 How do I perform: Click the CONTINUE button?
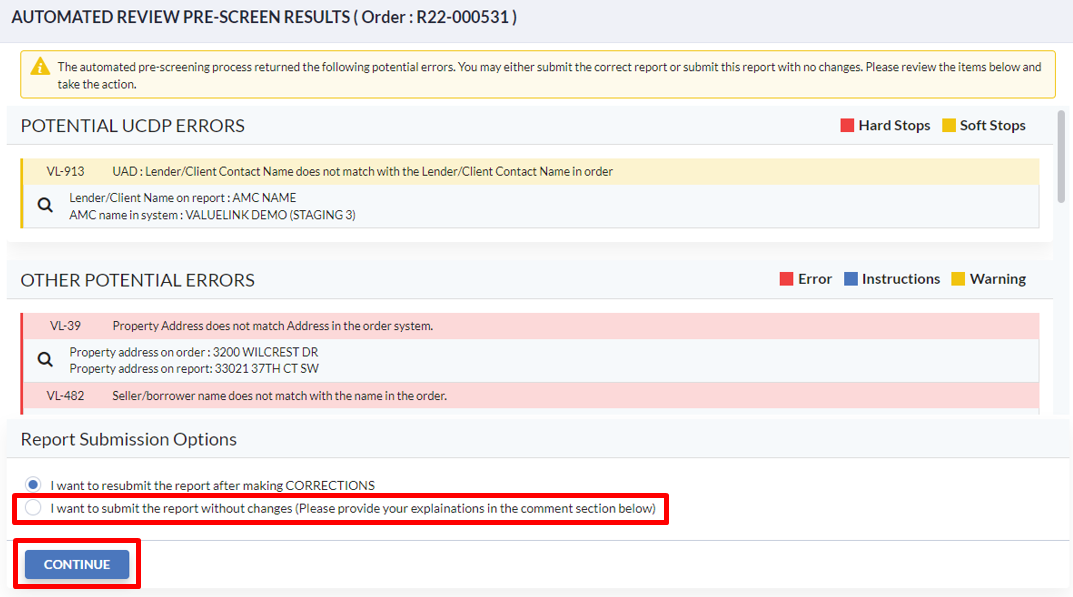77,564
